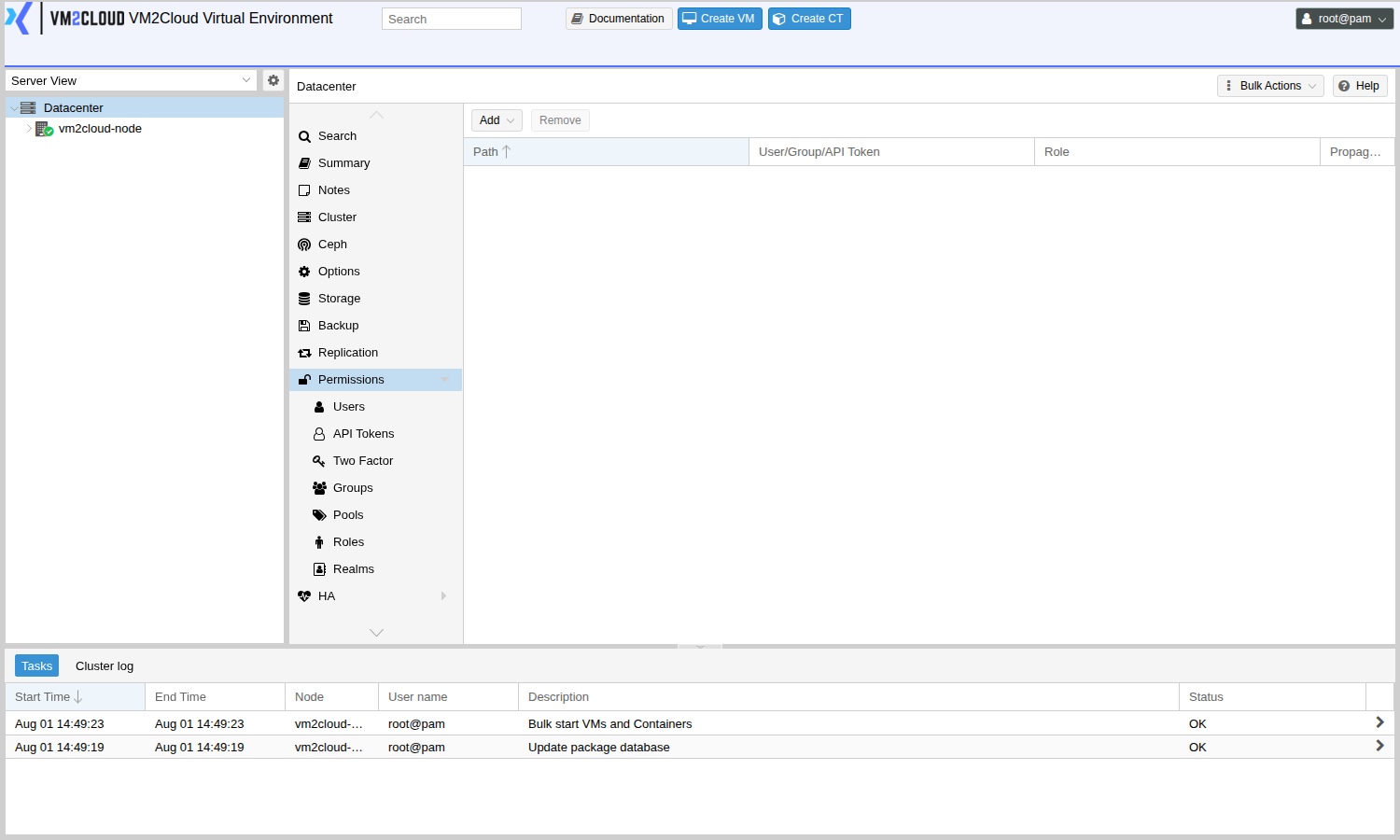This screenshot has height=840, width=1400.
Task: Open the Documentation button
Action: point(619,19)
